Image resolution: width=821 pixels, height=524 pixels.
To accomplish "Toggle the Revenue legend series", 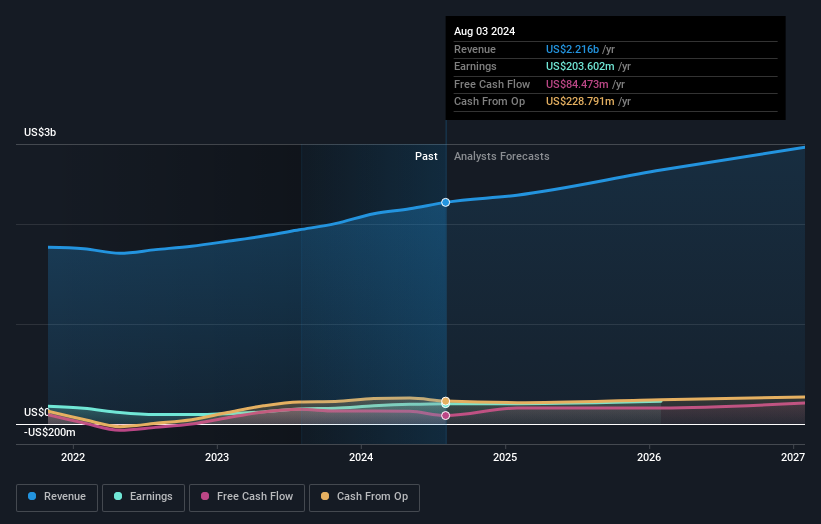I will point(57,497).
